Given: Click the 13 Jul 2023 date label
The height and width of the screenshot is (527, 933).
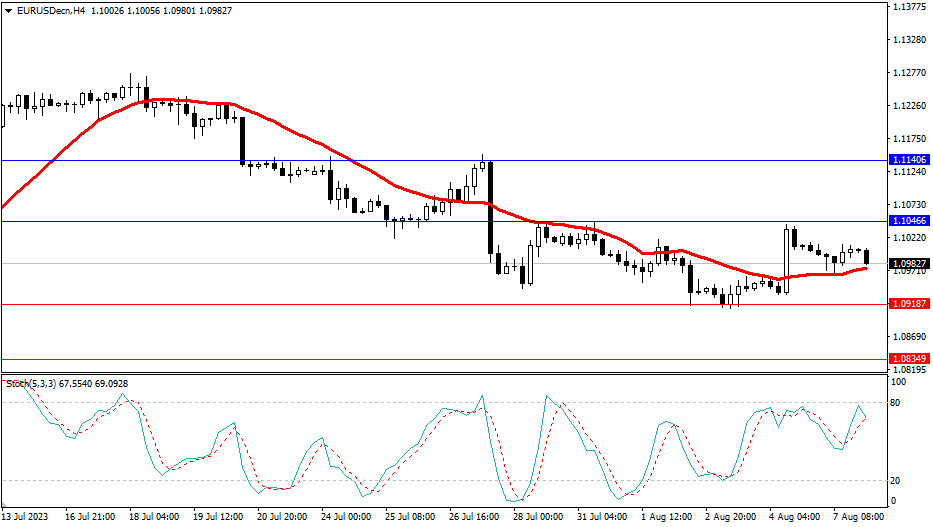Looking at the screenshot, I should 27,517.
